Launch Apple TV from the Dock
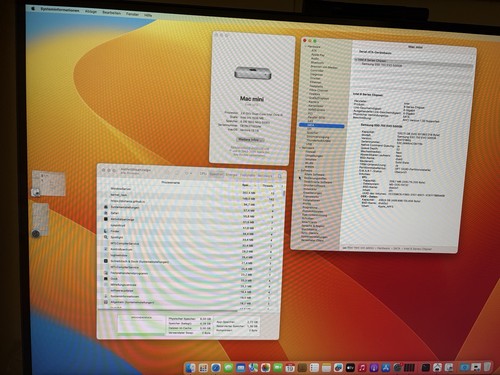Image resolution: width=500 pixels, height=375 pixels. click(350, 368)
